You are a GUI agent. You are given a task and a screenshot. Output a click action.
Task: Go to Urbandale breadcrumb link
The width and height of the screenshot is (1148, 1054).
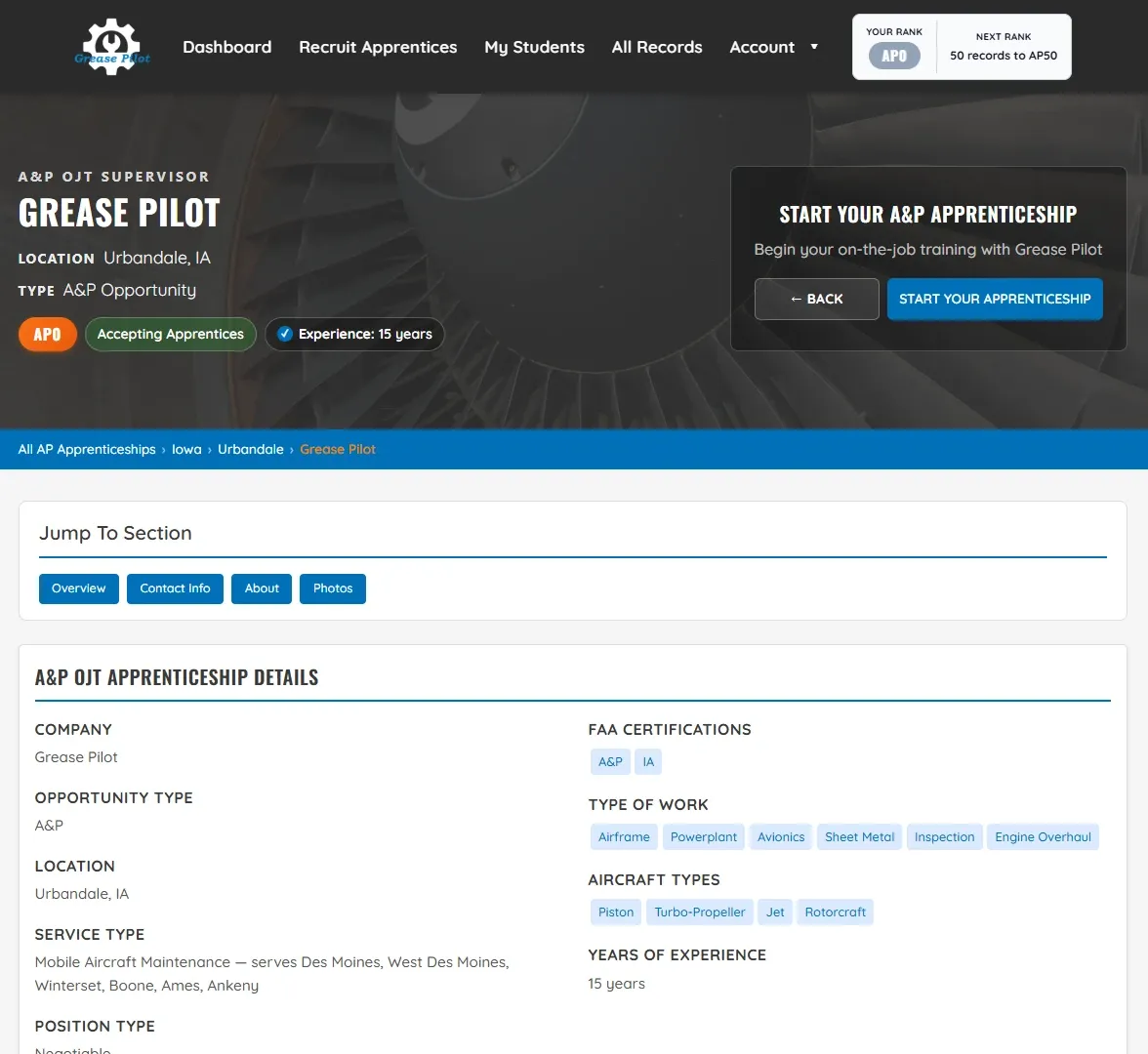point(250,449)
